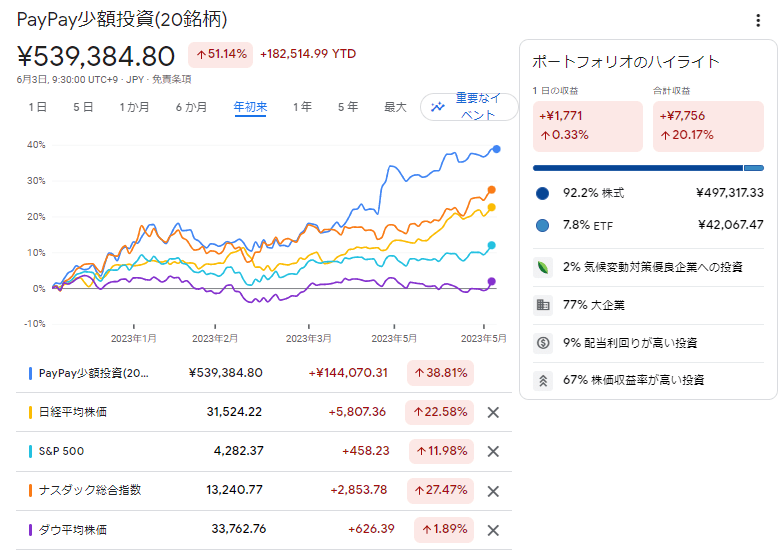
Task: Remove ナスダック総合指数 from comparison
Action: (492, 490)
